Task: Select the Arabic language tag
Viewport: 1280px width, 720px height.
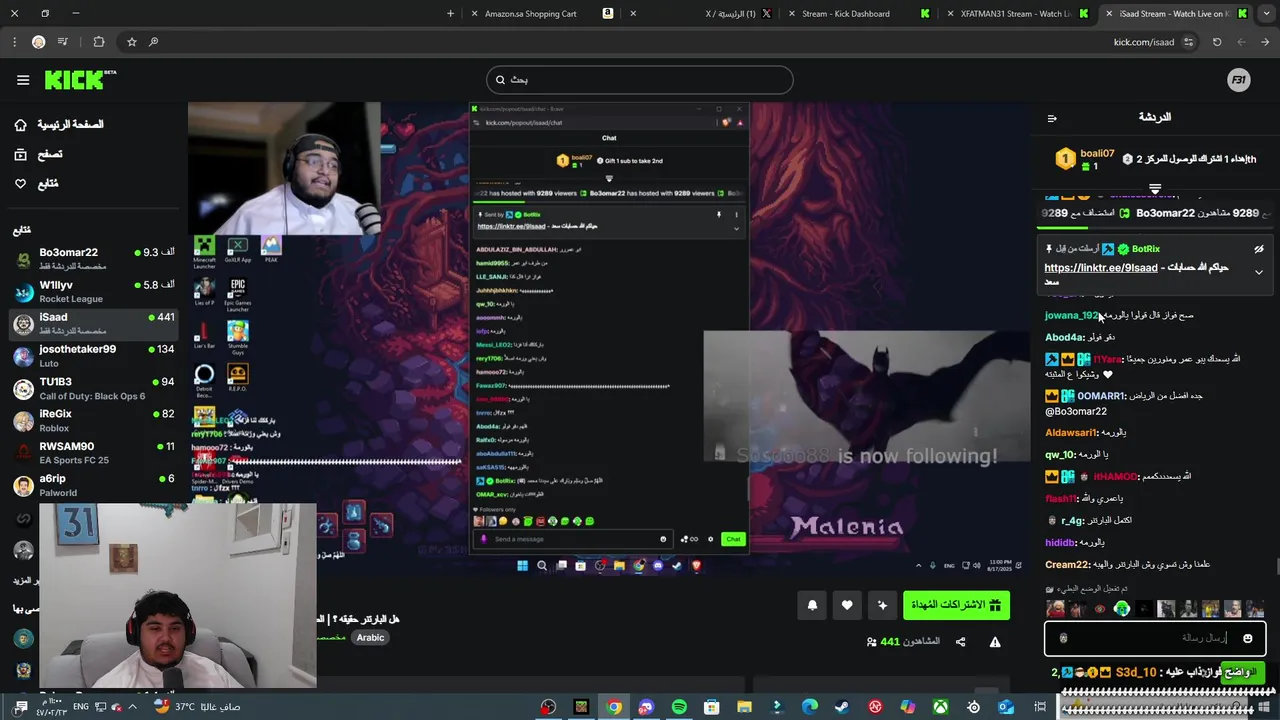Action: pyautogui.click(x=371, y=638)
